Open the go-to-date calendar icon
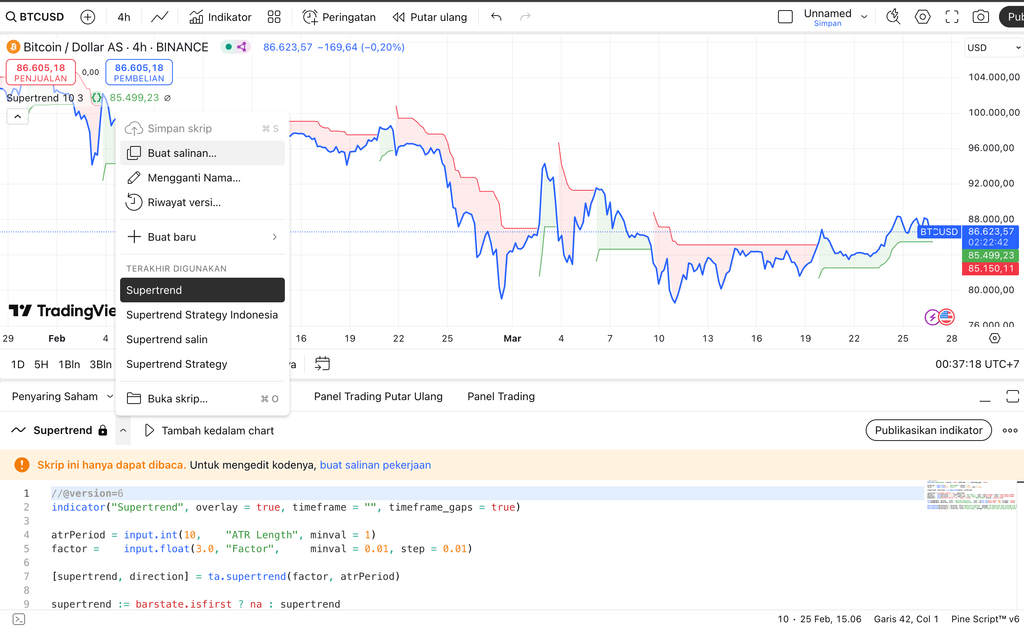The image size is (1024, 627). point(322,364)
